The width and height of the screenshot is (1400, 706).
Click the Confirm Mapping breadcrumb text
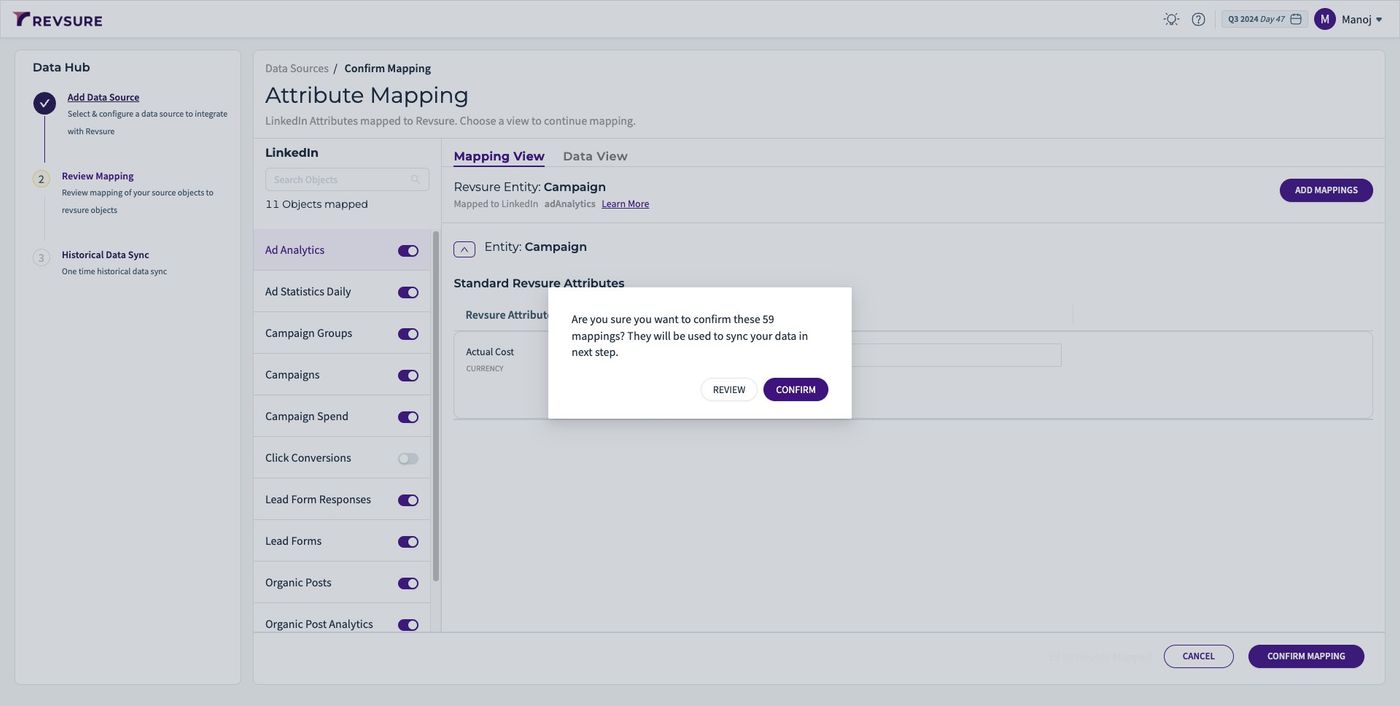[x=388, y=68]
